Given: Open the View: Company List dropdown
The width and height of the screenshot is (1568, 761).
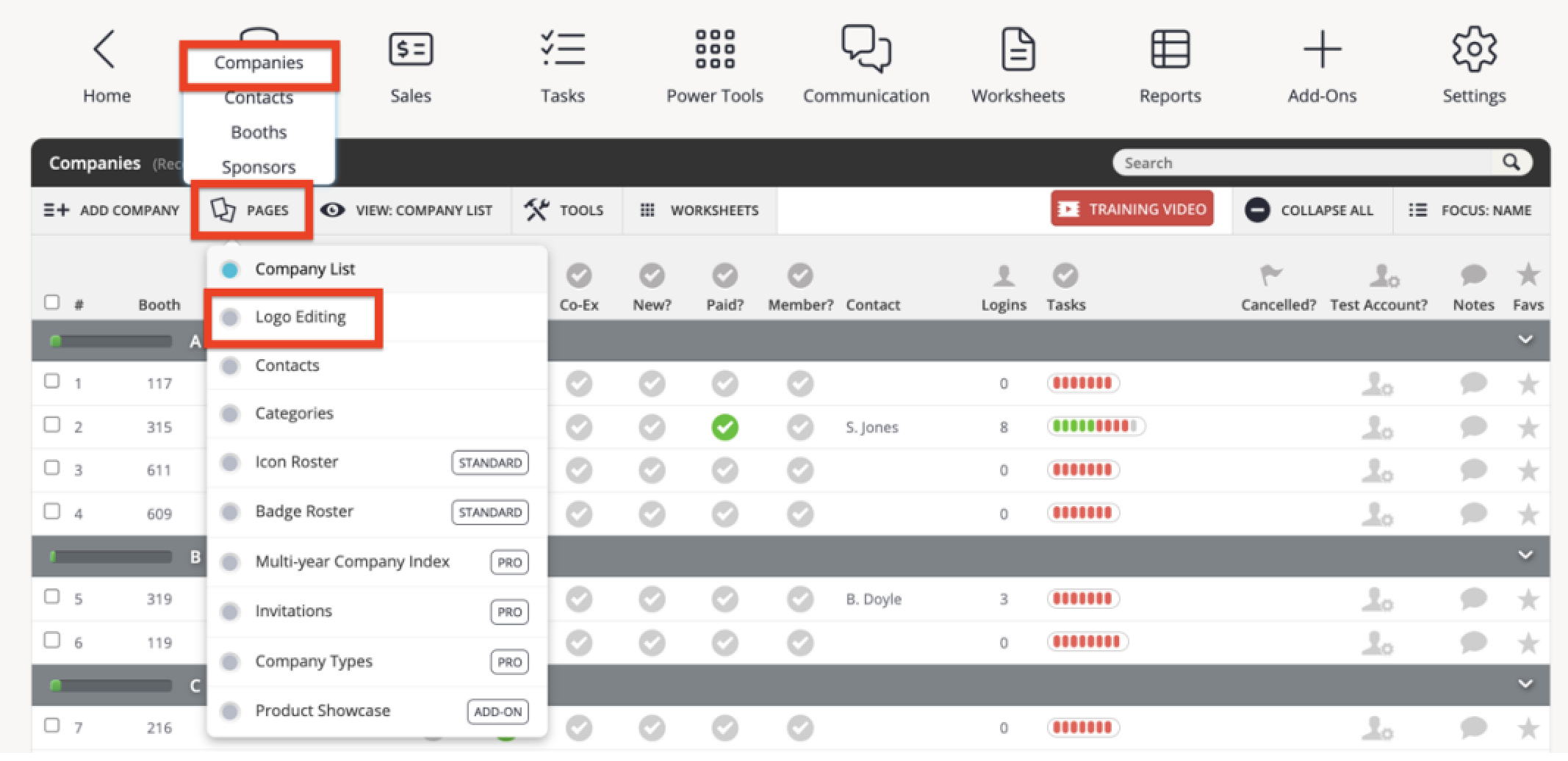Looking at the screenshot, I should click(406, 210).
